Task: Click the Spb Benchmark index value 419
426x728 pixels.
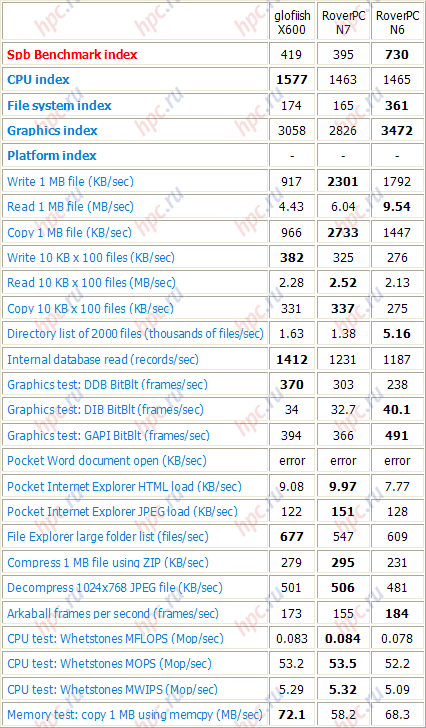Action: 291,55
